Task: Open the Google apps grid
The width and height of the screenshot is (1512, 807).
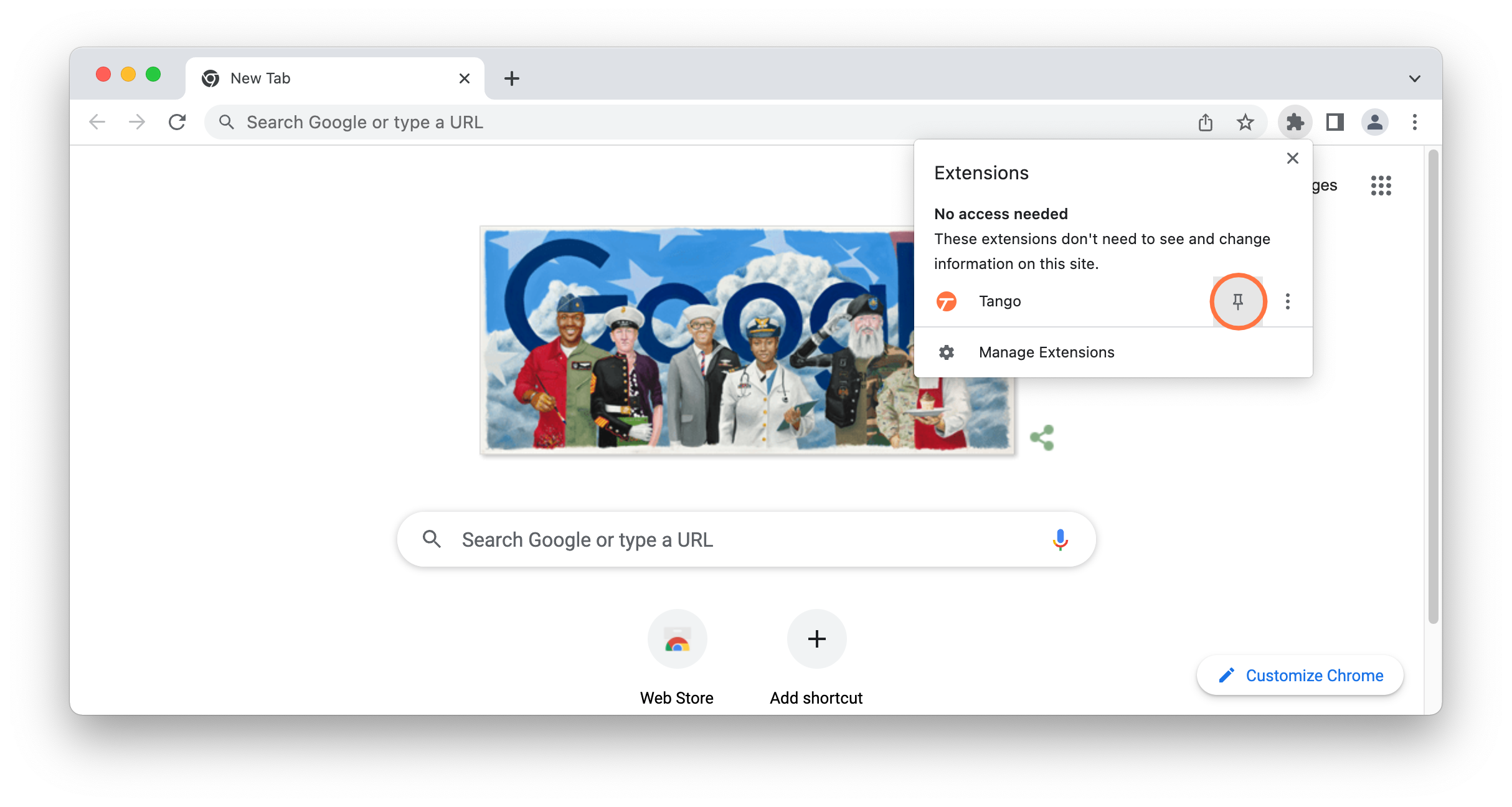Action: 1381,186
